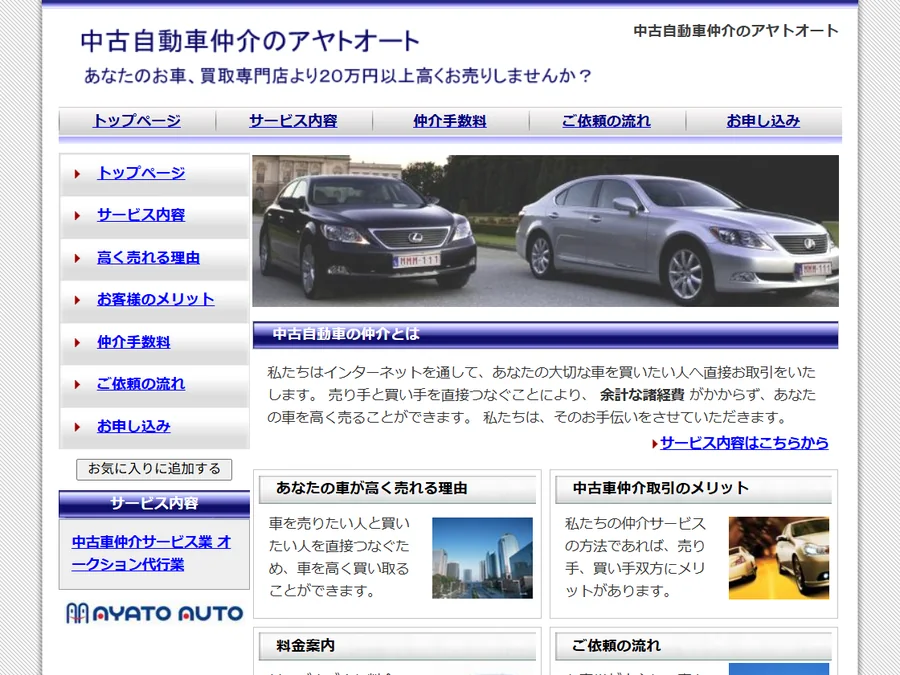Follow the サービス内容はこちらから link
This screenshot has width=900, height=675.
pyautogui.click(x=744, y=443)
